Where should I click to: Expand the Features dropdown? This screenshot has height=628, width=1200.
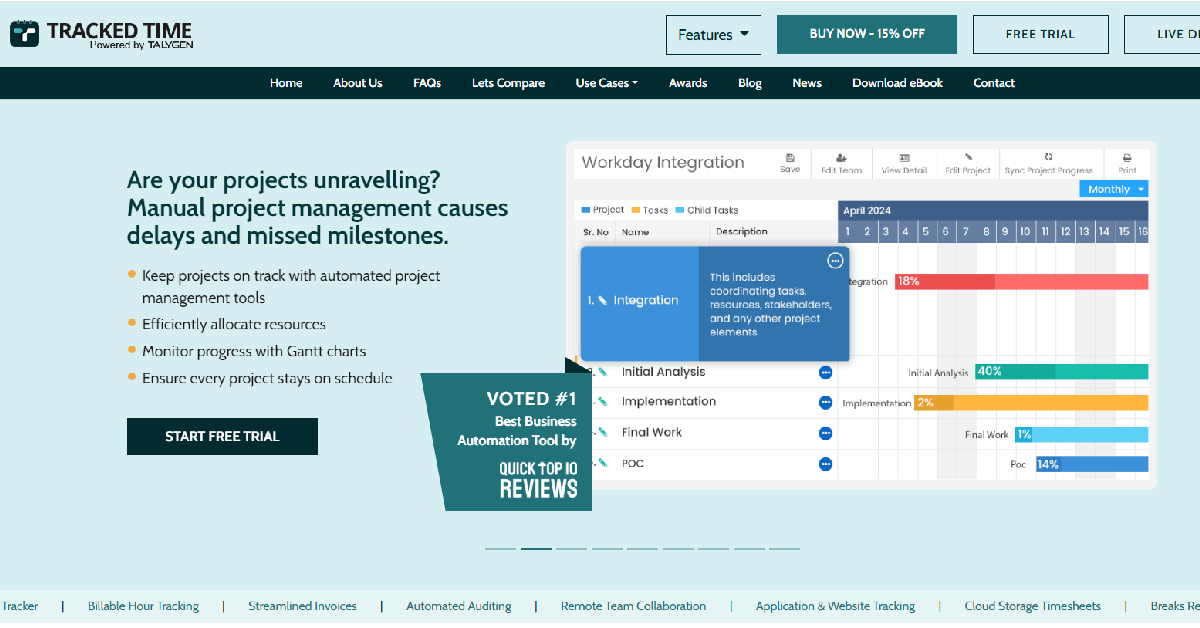click(713, 35)
